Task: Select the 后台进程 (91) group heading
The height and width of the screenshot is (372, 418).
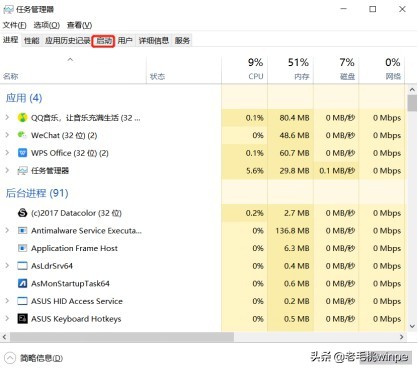Action: pyautogui.click(x=37, y=193)
